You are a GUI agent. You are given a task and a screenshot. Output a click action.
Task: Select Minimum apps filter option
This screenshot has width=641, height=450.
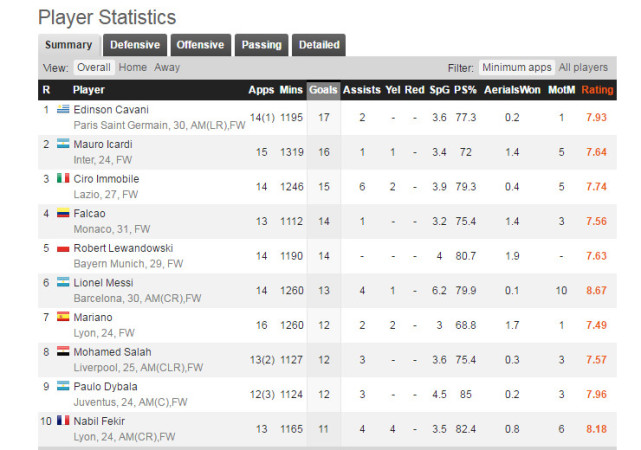(516, 68)
